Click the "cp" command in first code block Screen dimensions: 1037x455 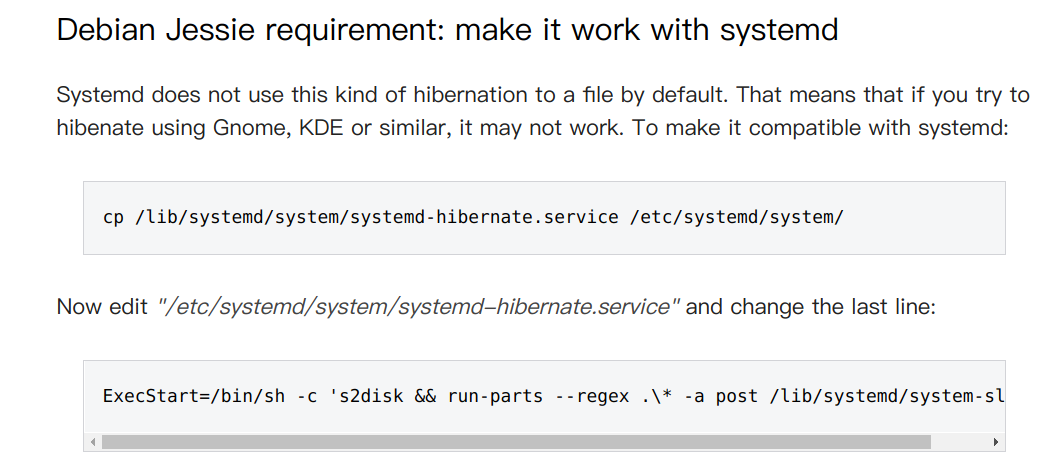113,217
